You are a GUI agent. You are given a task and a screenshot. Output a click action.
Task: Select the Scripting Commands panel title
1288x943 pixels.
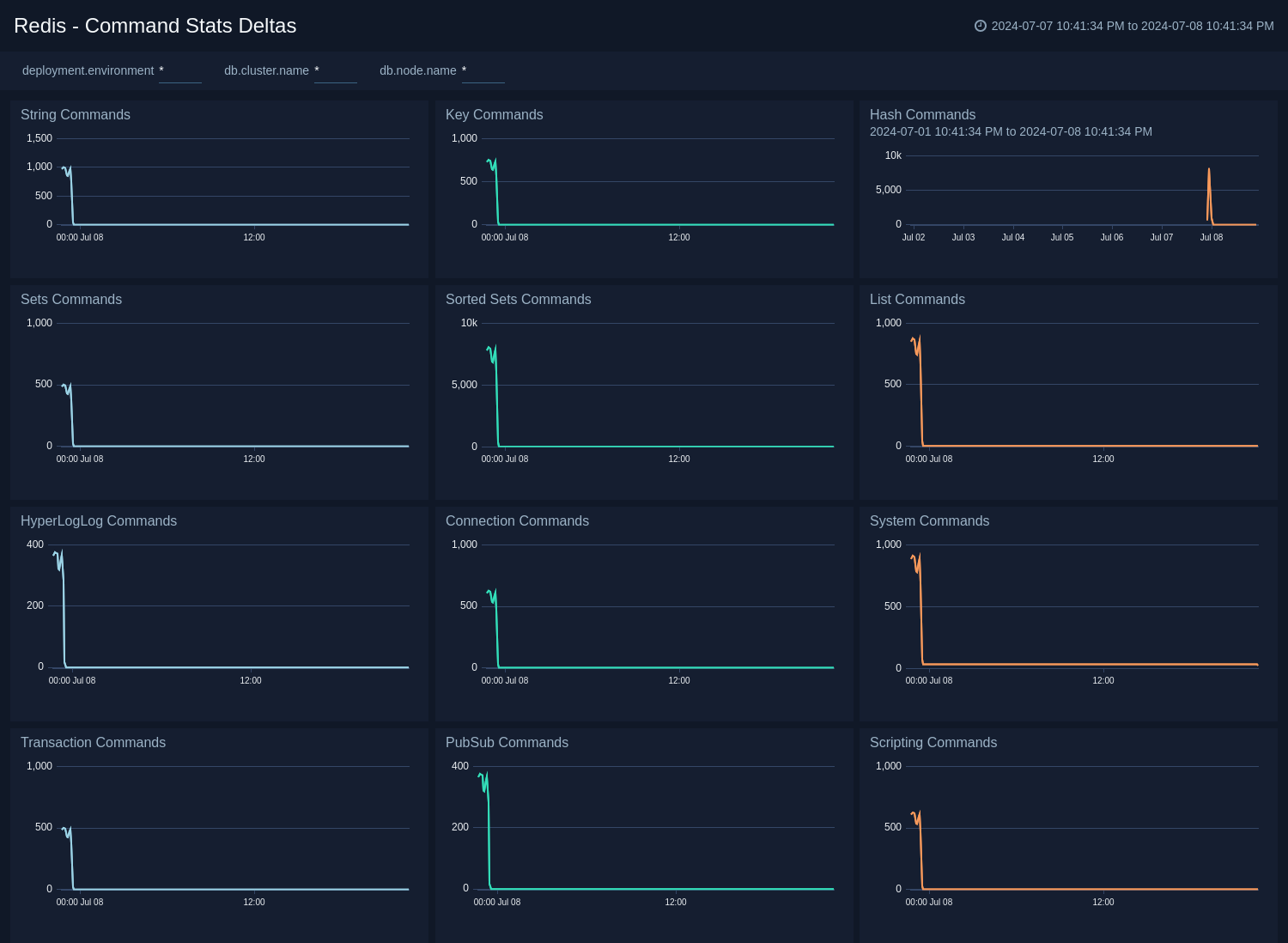(933, 743)
